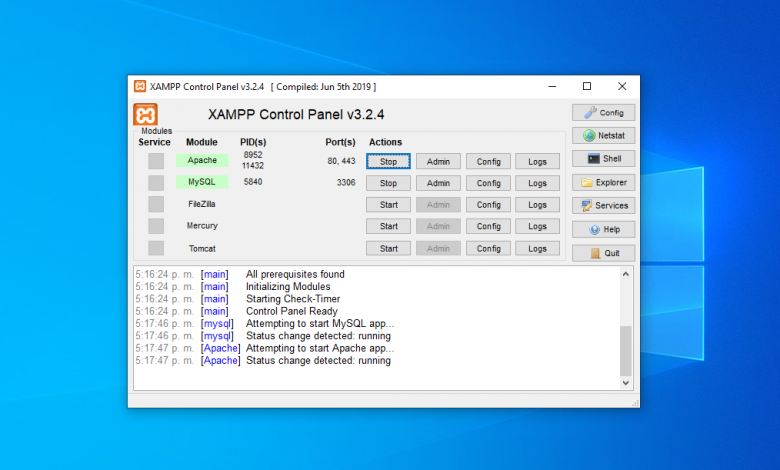
Task: Open the FileZilla Config menu
Action: [488, 204]
